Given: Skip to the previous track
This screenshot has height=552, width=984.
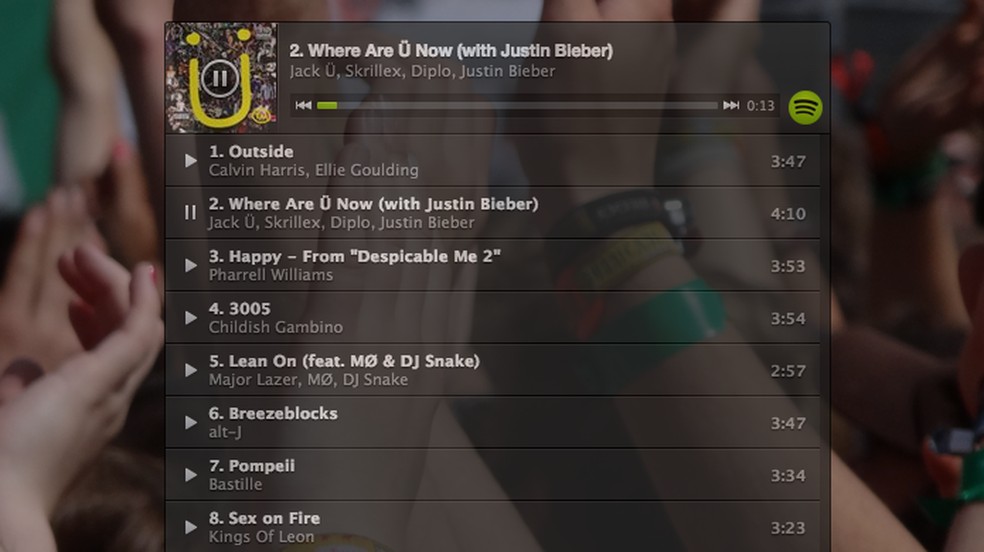Looking at the screenshot, I should pos(303,105).
